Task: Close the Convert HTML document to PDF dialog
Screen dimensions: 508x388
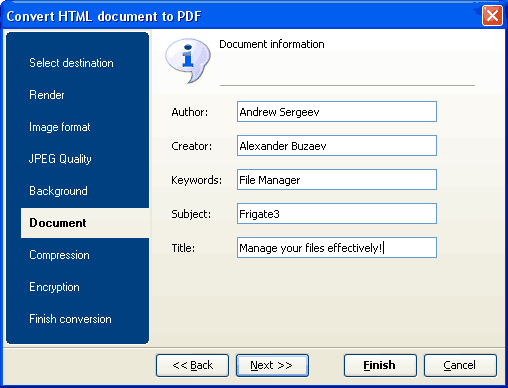Action: click(x=492, y=15)
